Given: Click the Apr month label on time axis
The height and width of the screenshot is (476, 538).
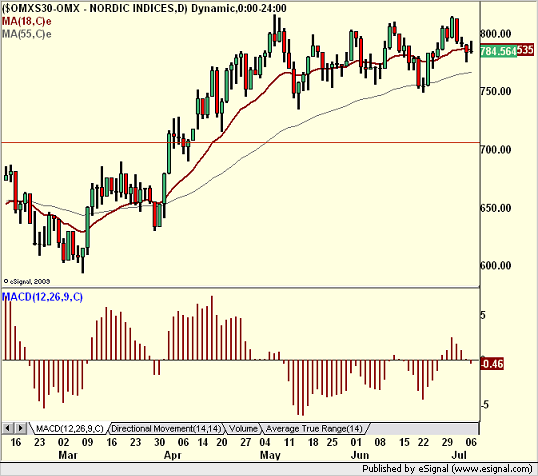Looking at the screenshot, I should point(172,455).
